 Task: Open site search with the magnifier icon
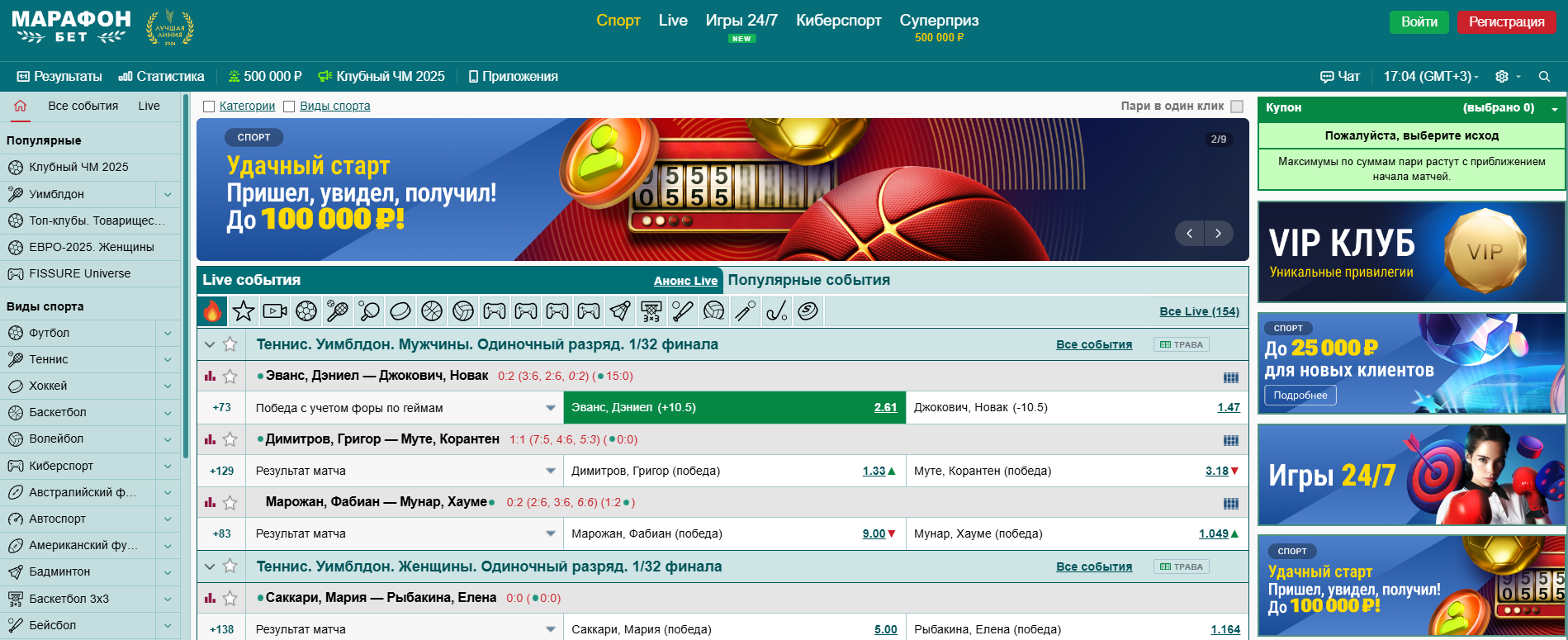tap(1544, 76)
